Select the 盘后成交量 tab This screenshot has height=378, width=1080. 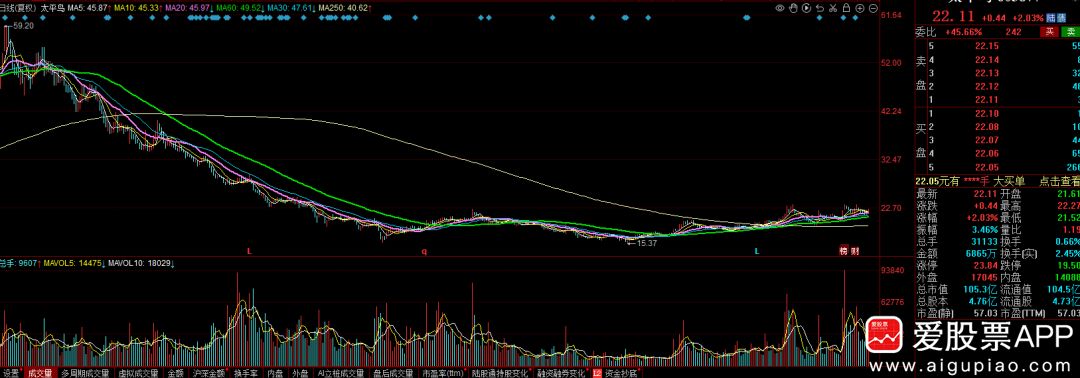[x=392, y=373]
